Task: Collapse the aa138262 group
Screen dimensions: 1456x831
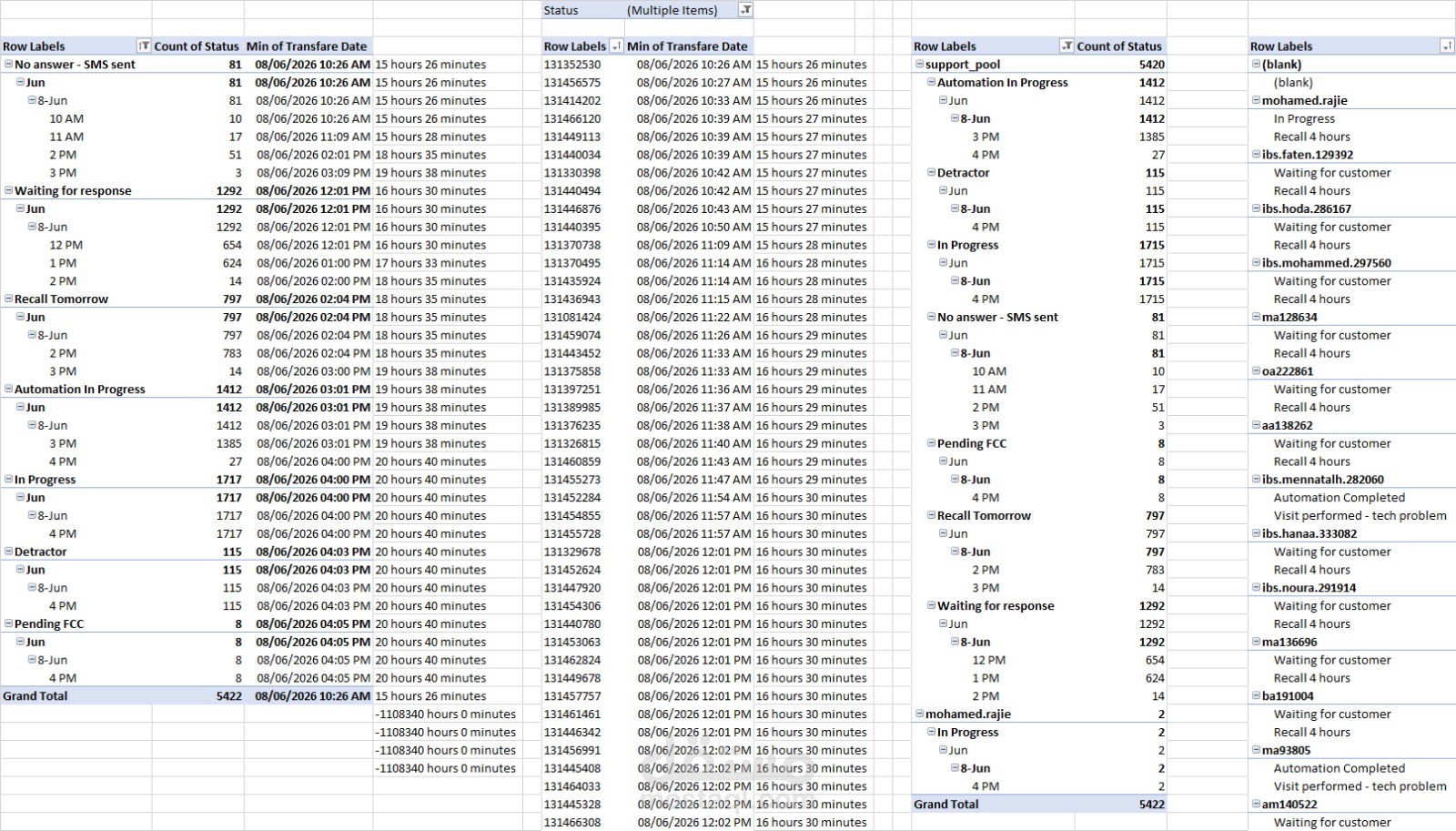Action: (x=1256, y=425)
